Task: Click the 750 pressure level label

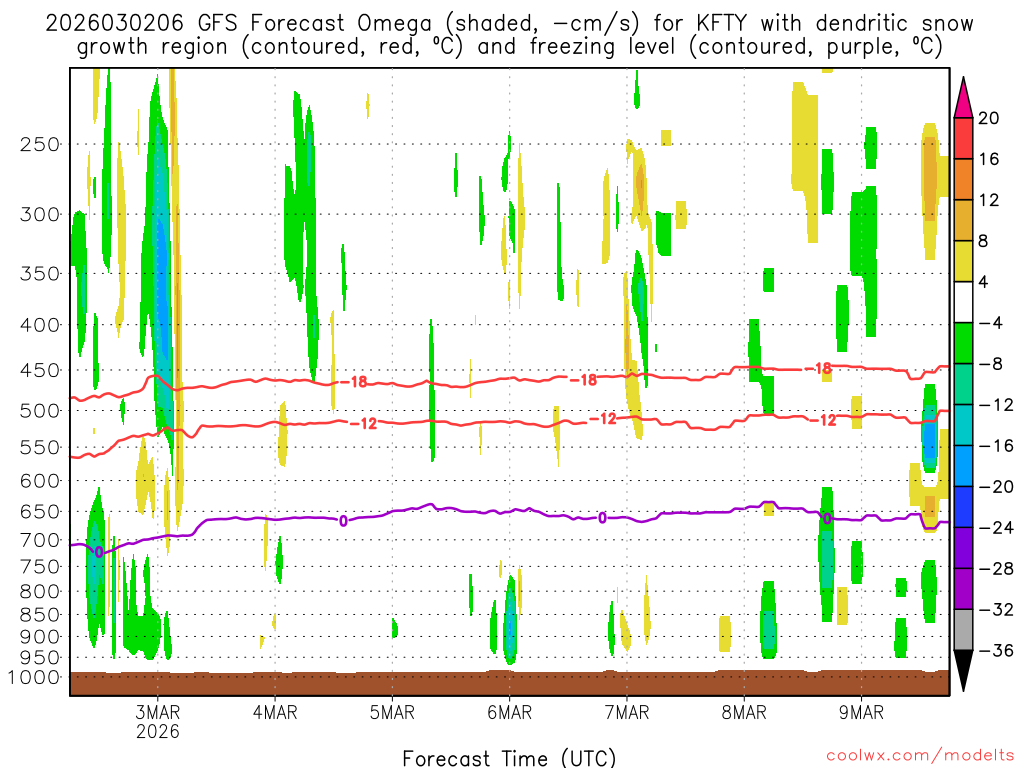Action: point(40,567)
